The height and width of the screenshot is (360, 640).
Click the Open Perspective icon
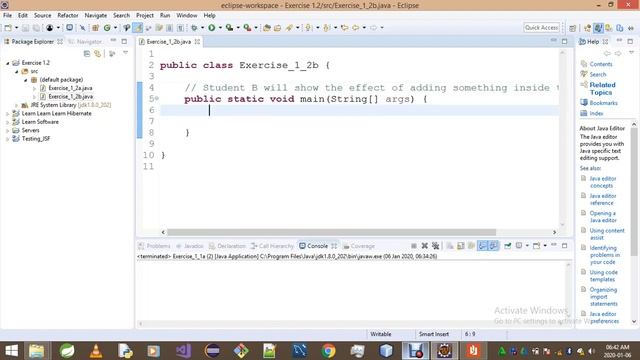573,28
